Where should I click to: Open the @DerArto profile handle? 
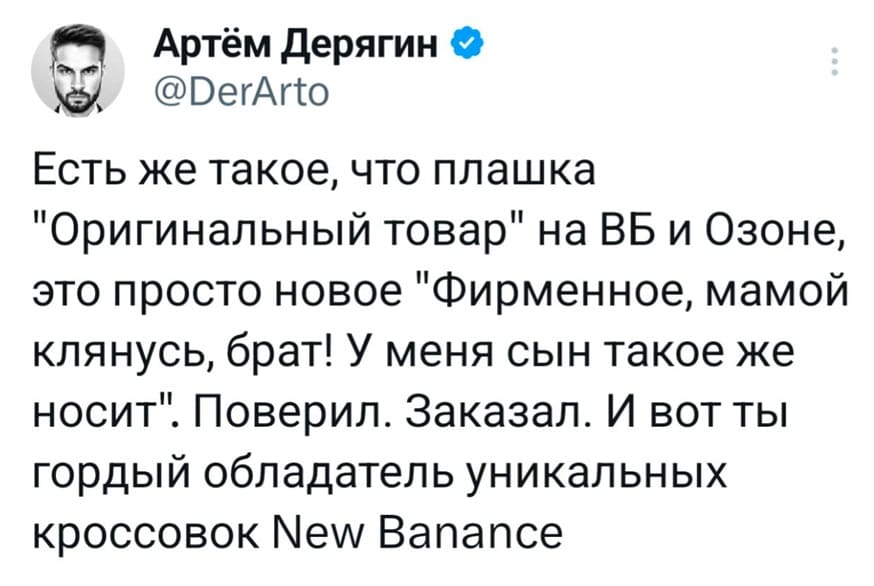coord(242,88)
